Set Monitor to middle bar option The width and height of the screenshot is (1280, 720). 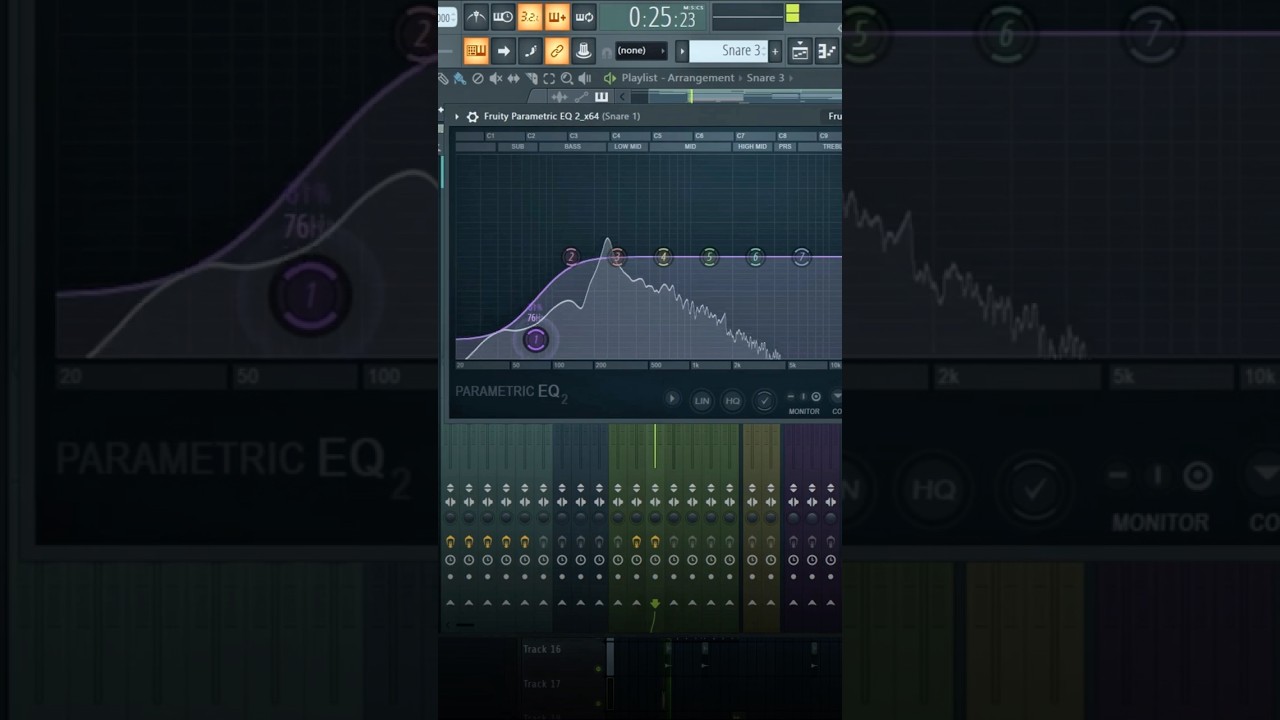pyautogui.click(x=802, y=397)
